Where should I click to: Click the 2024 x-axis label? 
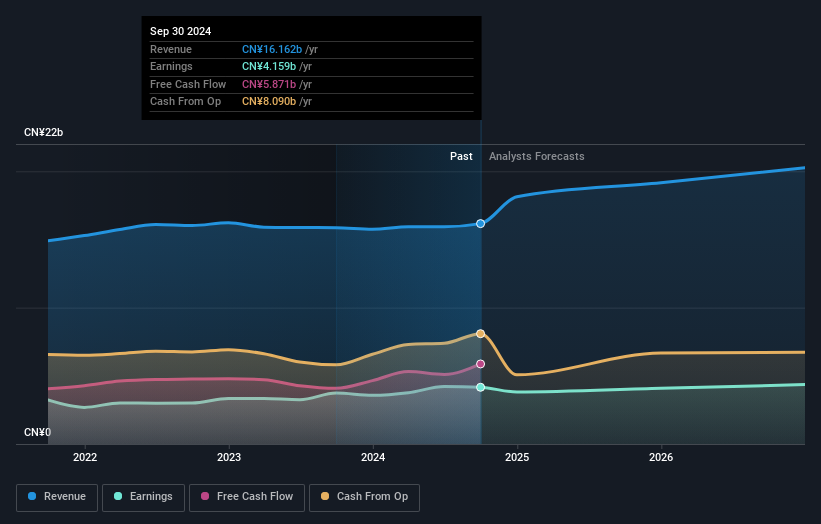click(x=373, y=457)
